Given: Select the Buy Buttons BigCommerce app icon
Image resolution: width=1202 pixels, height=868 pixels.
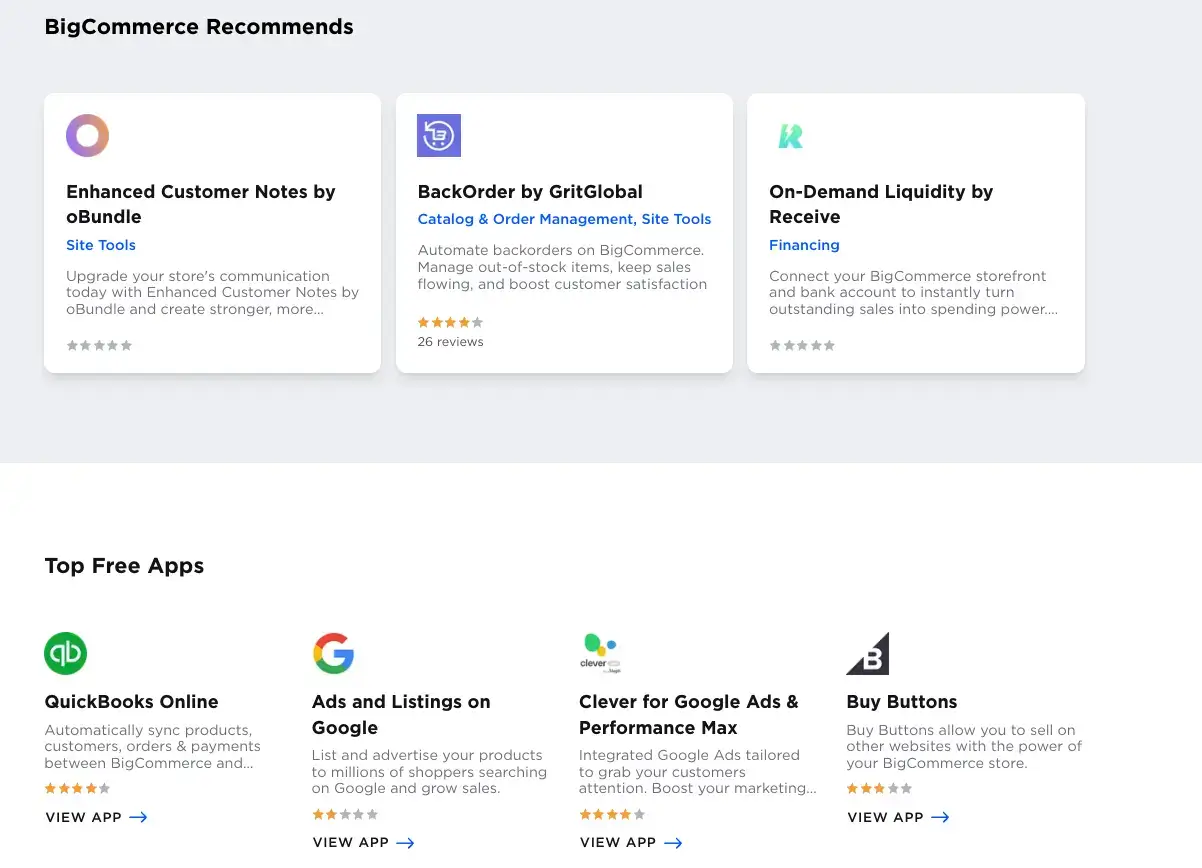Looking at the screenshot, I should [x=867, y=653].
